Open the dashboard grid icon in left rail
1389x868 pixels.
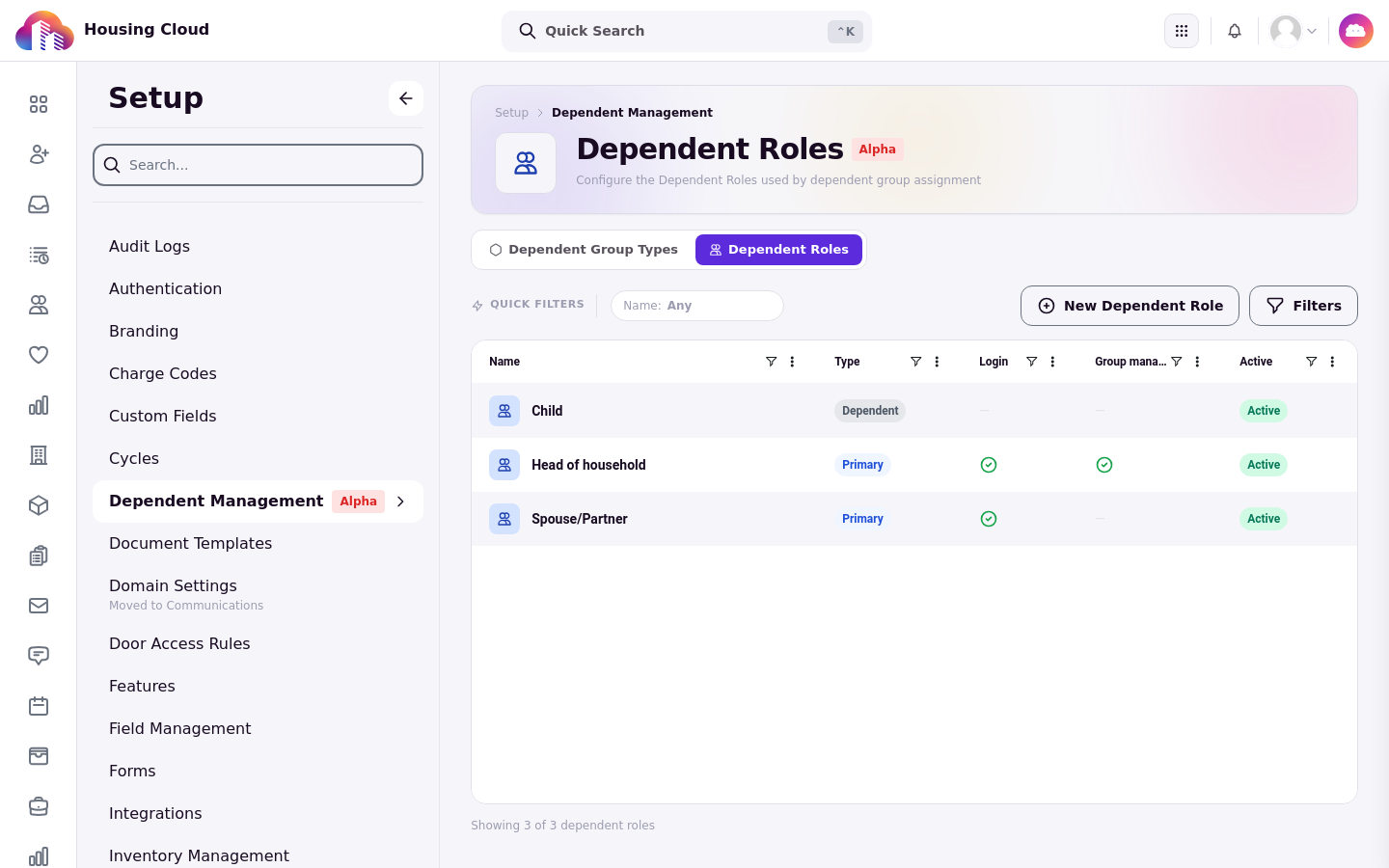pos(39,104)
